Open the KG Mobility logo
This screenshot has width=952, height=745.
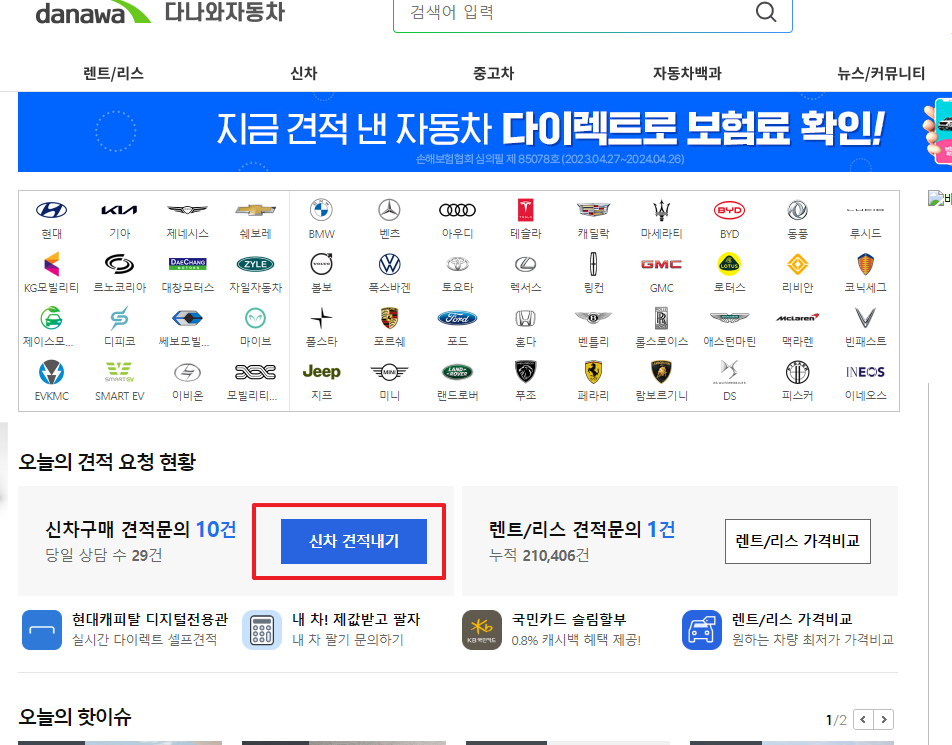click(52, 264)
